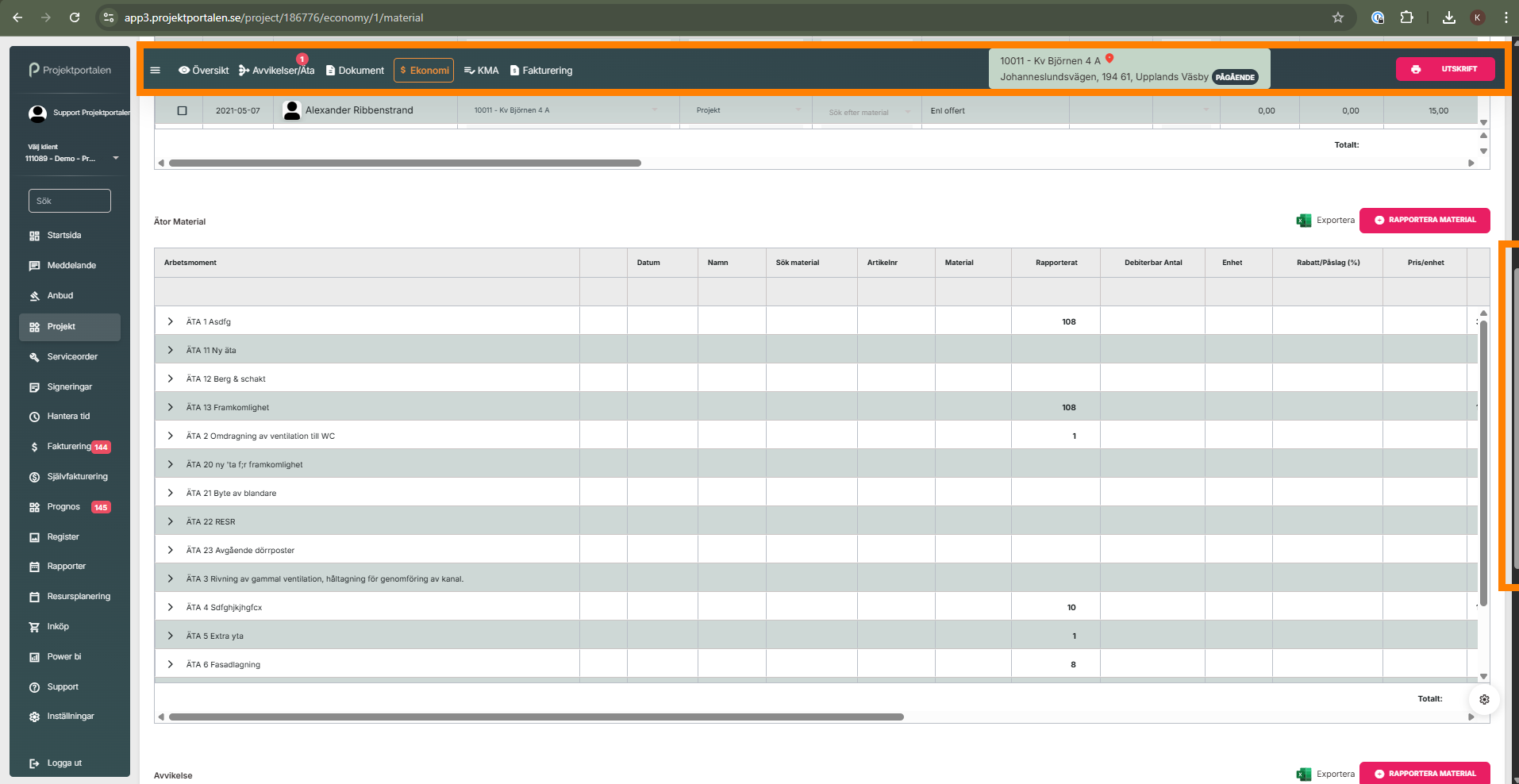Click RAPPORTERA MATERIAL for Ätor Material
Viewport: 1519px width, 784px height.
click(1425, 221)
